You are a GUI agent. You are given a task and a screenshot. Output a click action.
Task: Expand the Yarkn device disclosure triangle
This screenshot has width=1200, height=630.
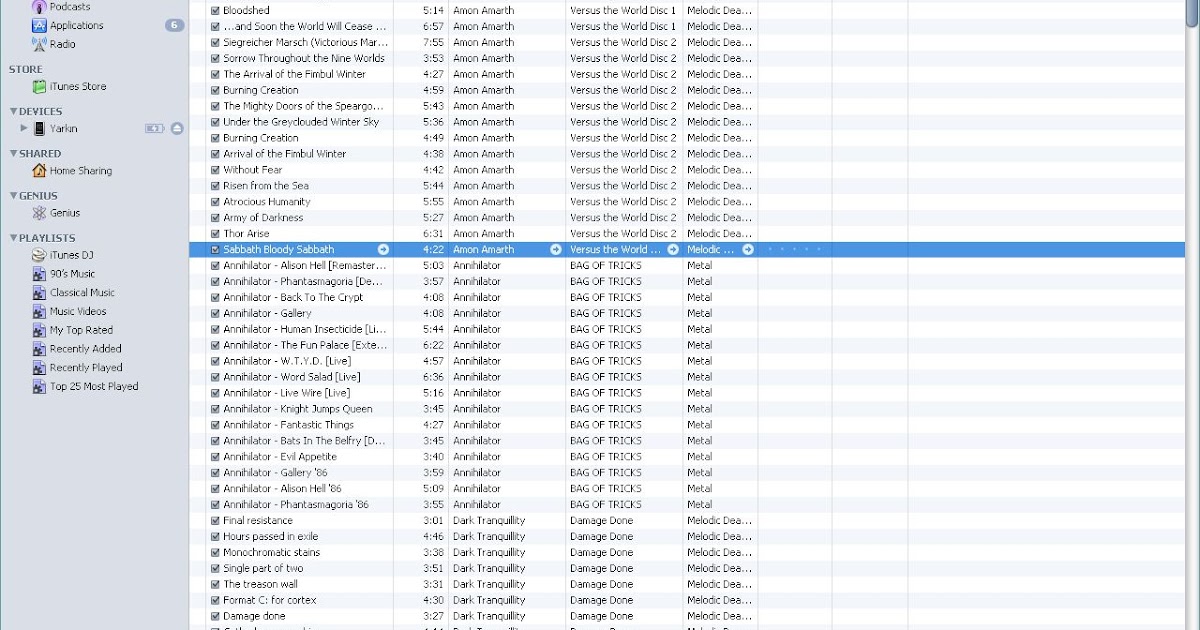coord(24,129)
